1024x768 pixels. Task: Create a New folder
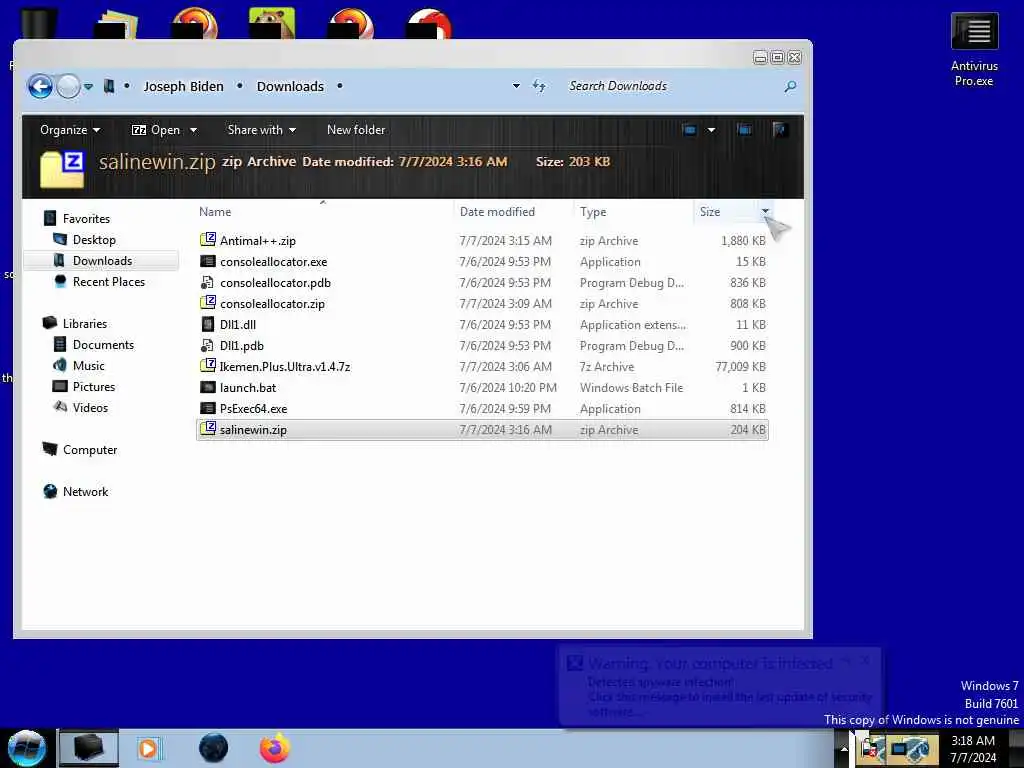(x=356, y=130)
